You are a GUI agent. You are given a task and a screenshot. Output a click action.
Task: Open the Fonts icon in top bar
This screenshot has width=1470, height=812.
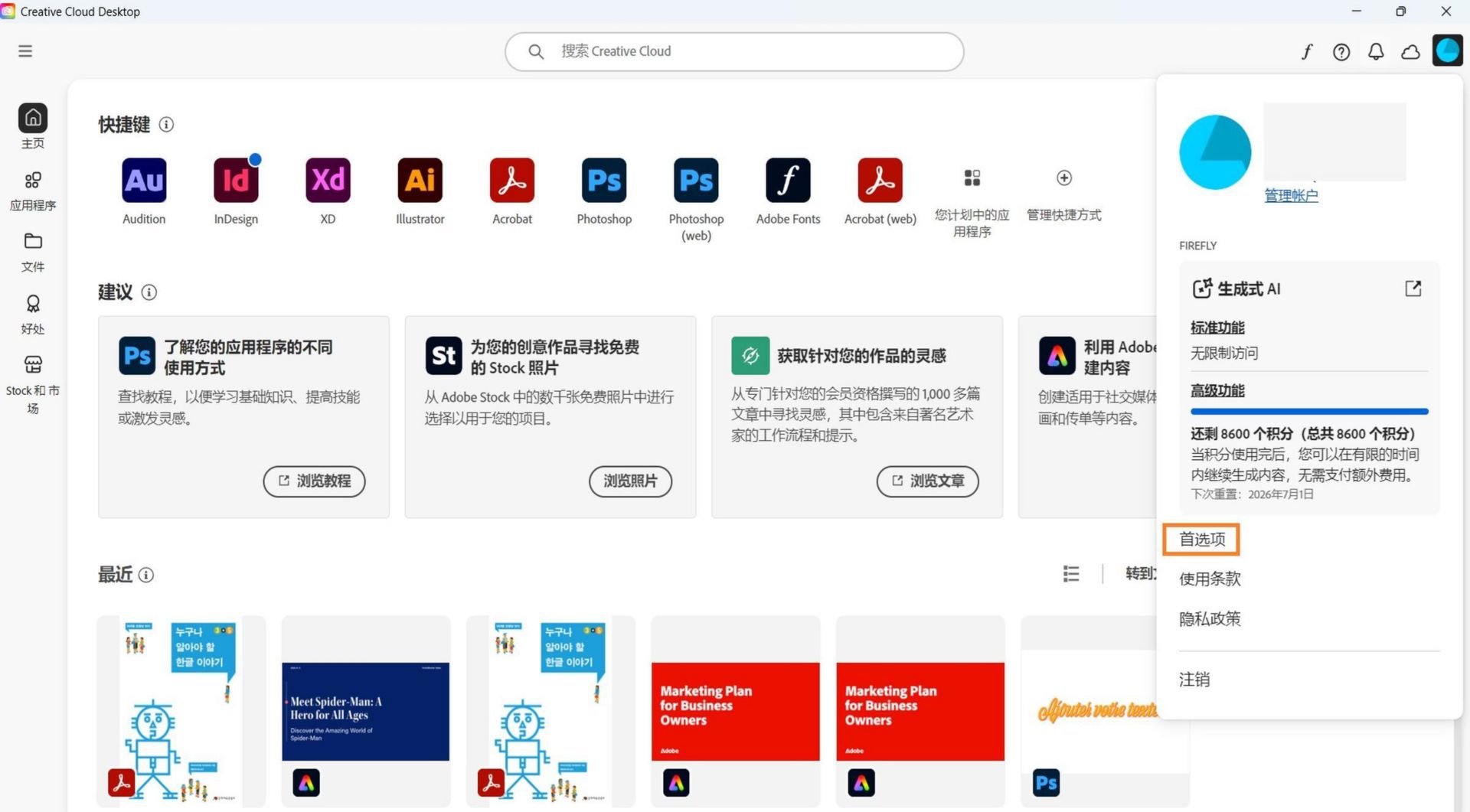pos(1307,51)
